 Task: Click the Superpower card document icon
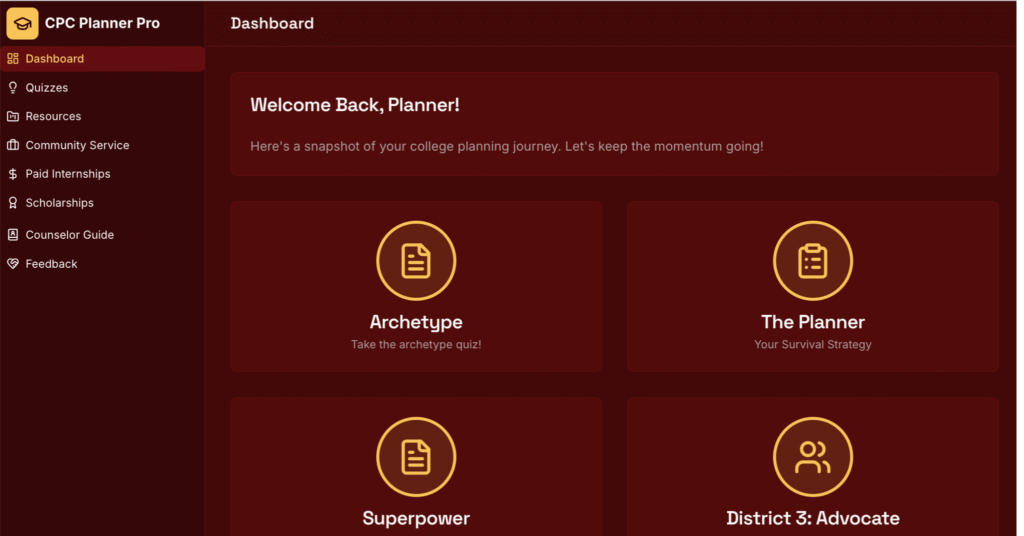(x=416, y=457)
